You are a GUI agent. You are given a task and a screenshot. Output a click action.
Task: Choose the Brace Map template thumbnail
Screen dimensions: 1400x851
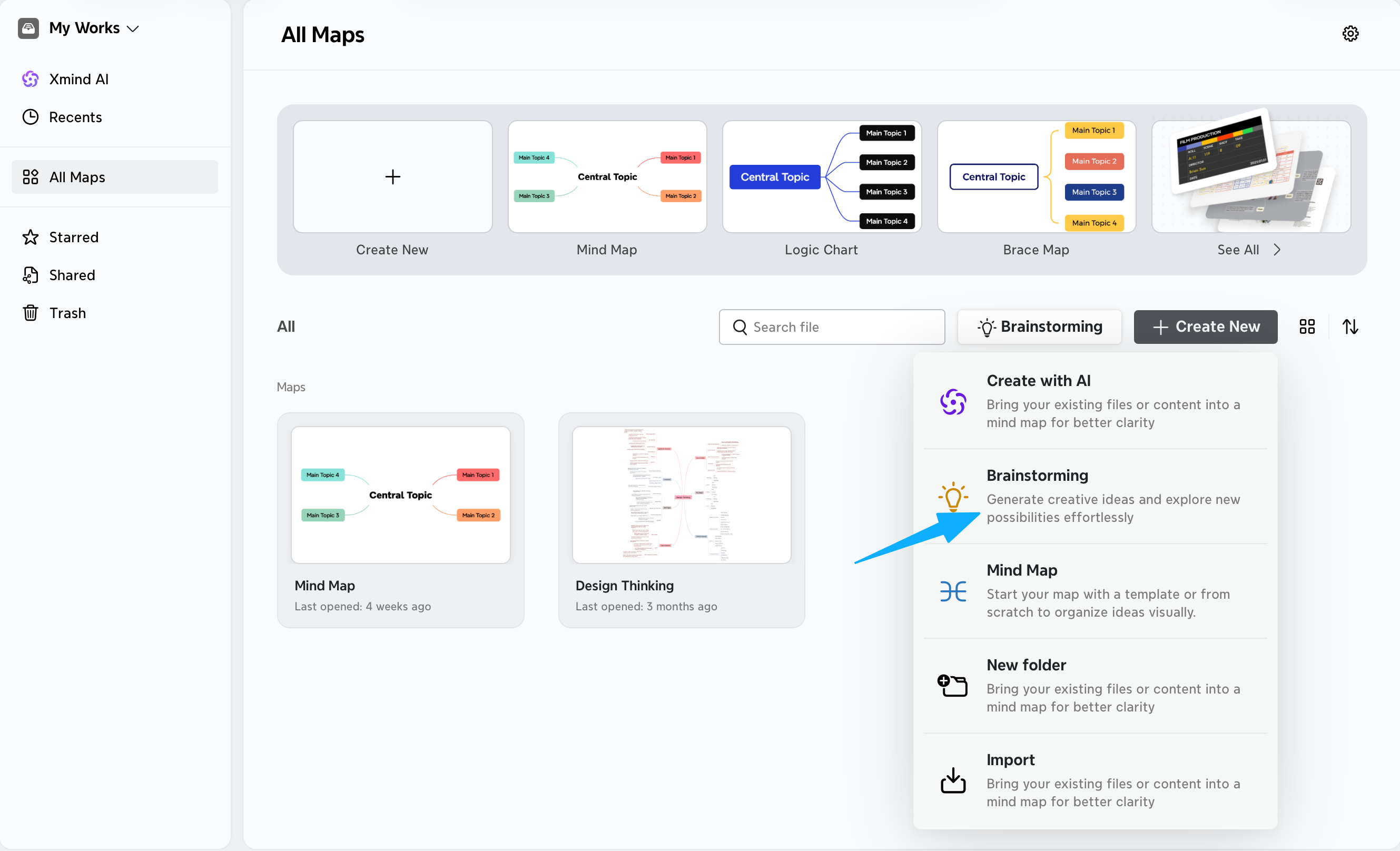1037,176
